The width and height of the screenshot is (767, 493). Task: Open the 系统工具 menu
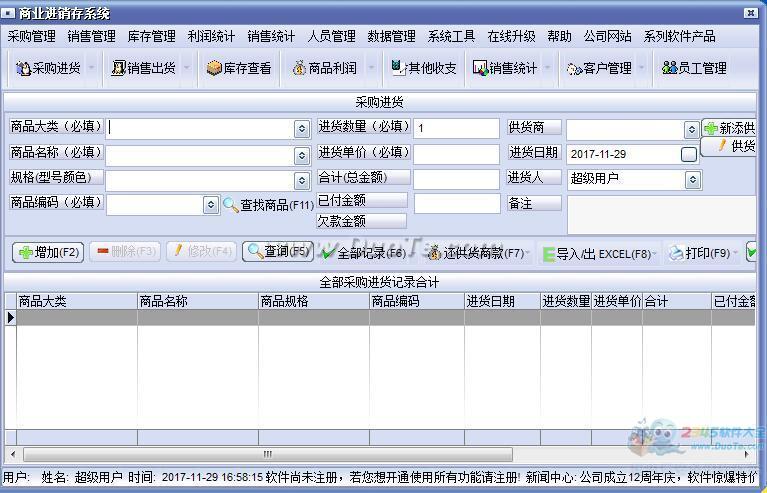(451, 36)
